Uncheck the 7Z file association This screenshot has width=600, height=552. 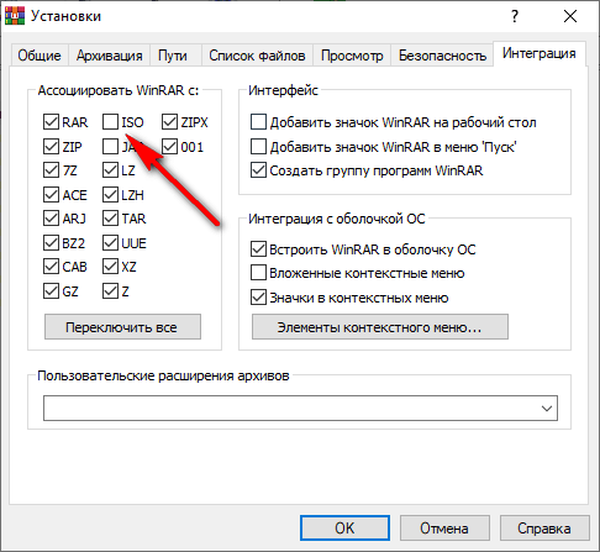click(x=52, y=171)
